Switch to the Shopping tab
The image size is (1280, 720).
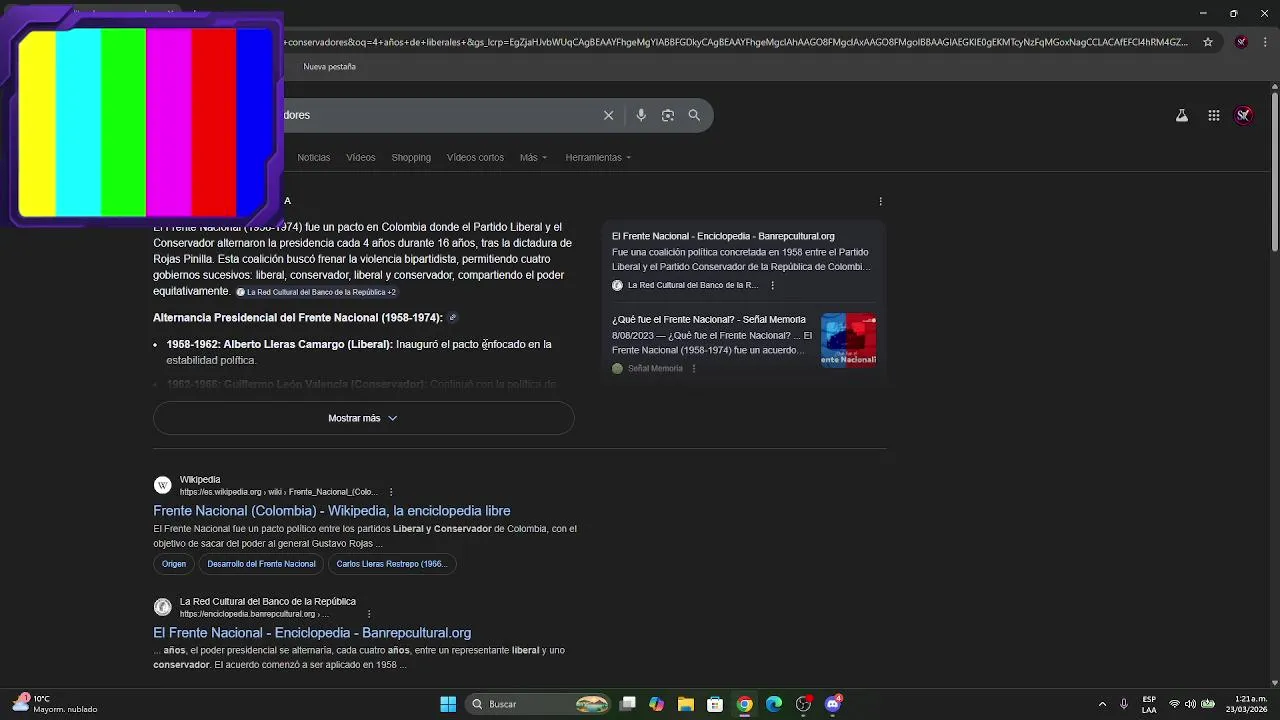(411, 157)
